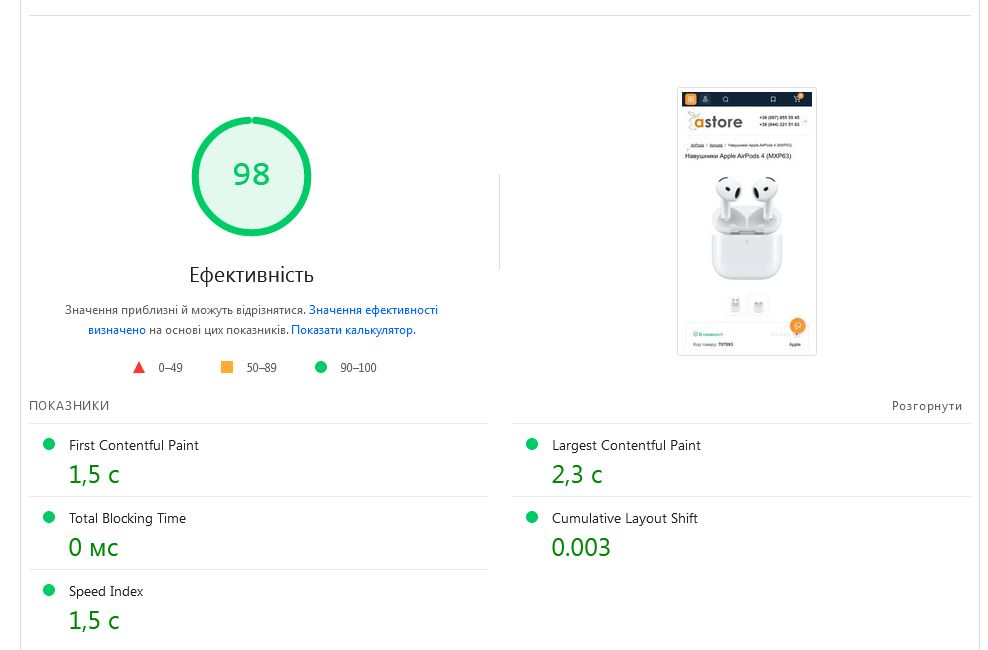Open the 'Показати калькулятор' link
The image size is (988, 650).
tap(352, 330)
